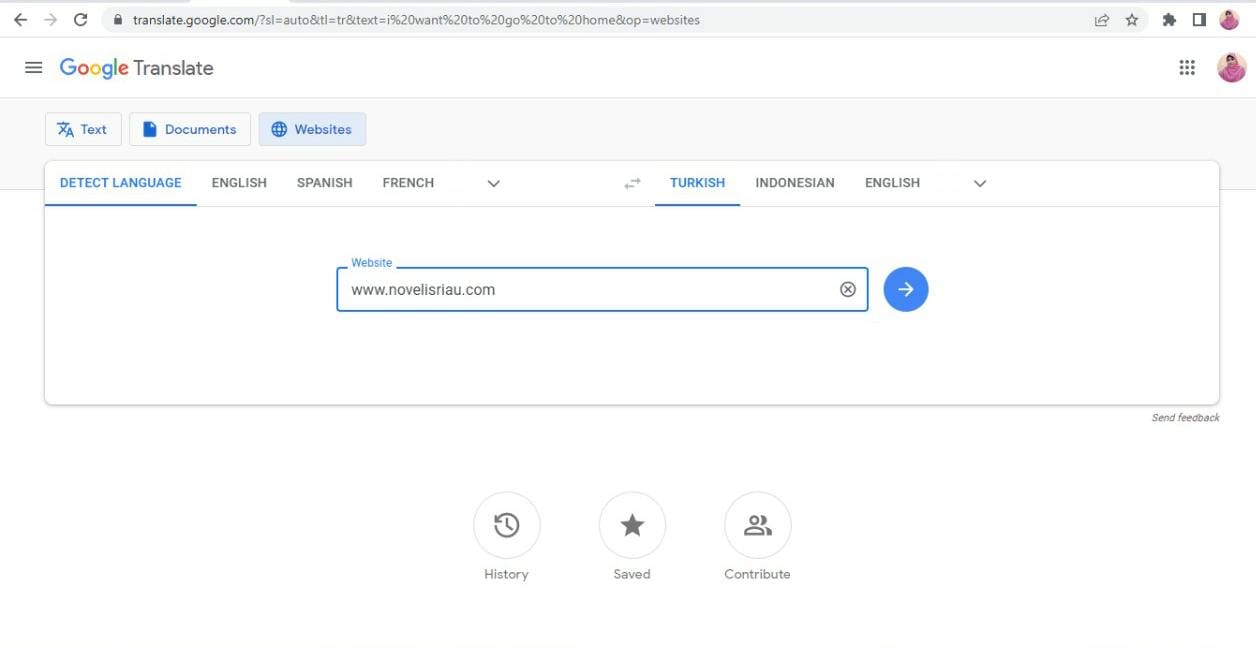Choose Detect Language as source

121,183
